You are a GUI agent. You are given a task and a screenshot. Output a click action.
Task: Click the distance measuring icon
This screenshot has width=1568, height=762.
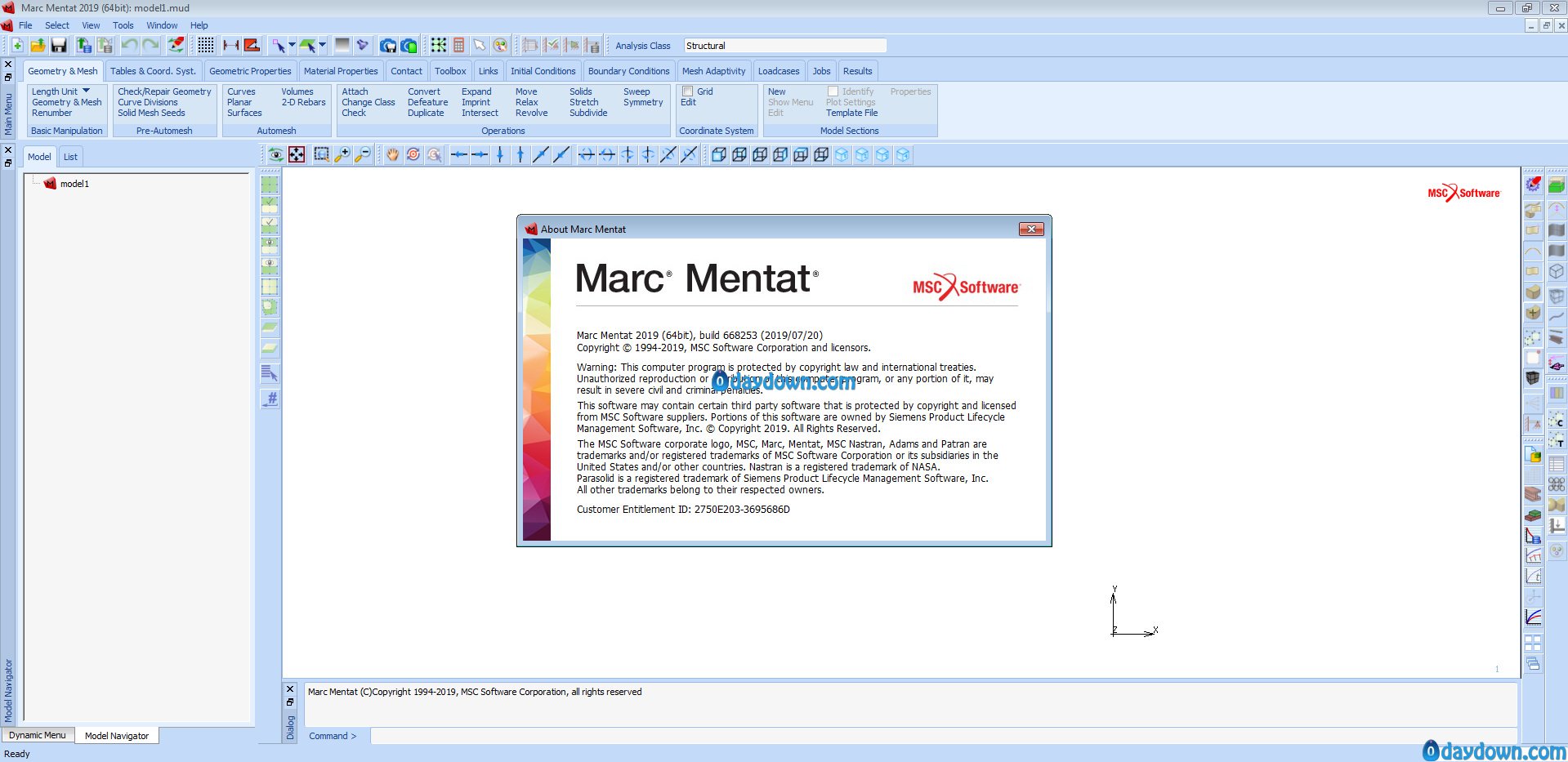point(231,45)
